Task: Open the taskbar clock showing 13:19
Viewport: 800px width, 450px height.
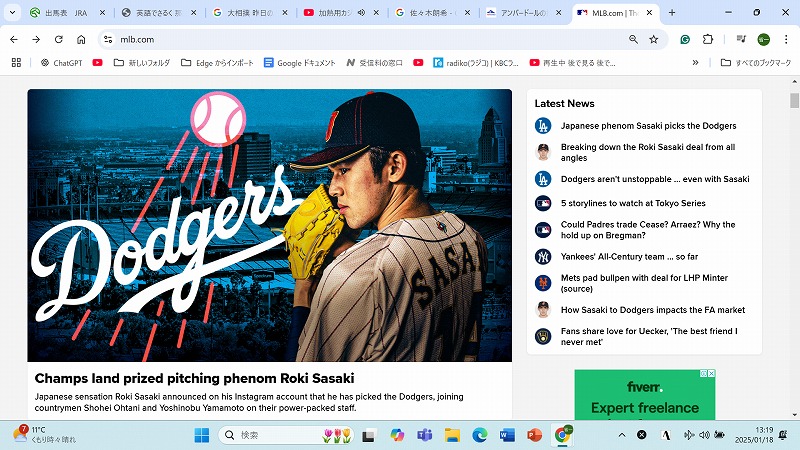Action: click(x=754, y=435)
